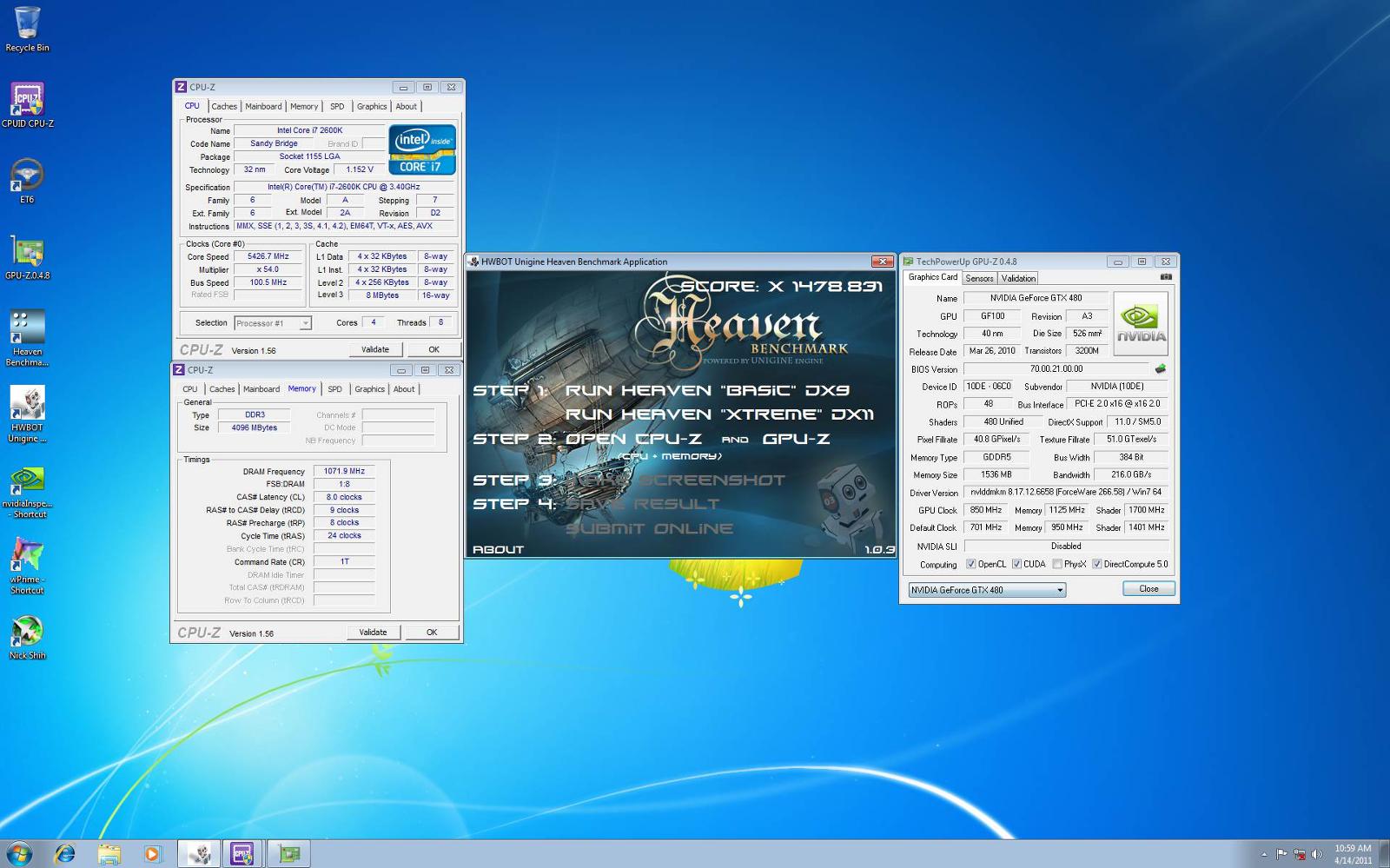Screen dimensions: 1390x868
Task: Click Take Screenshot in Heaven app
Action: pyautogui.click(x=674, y=480)
